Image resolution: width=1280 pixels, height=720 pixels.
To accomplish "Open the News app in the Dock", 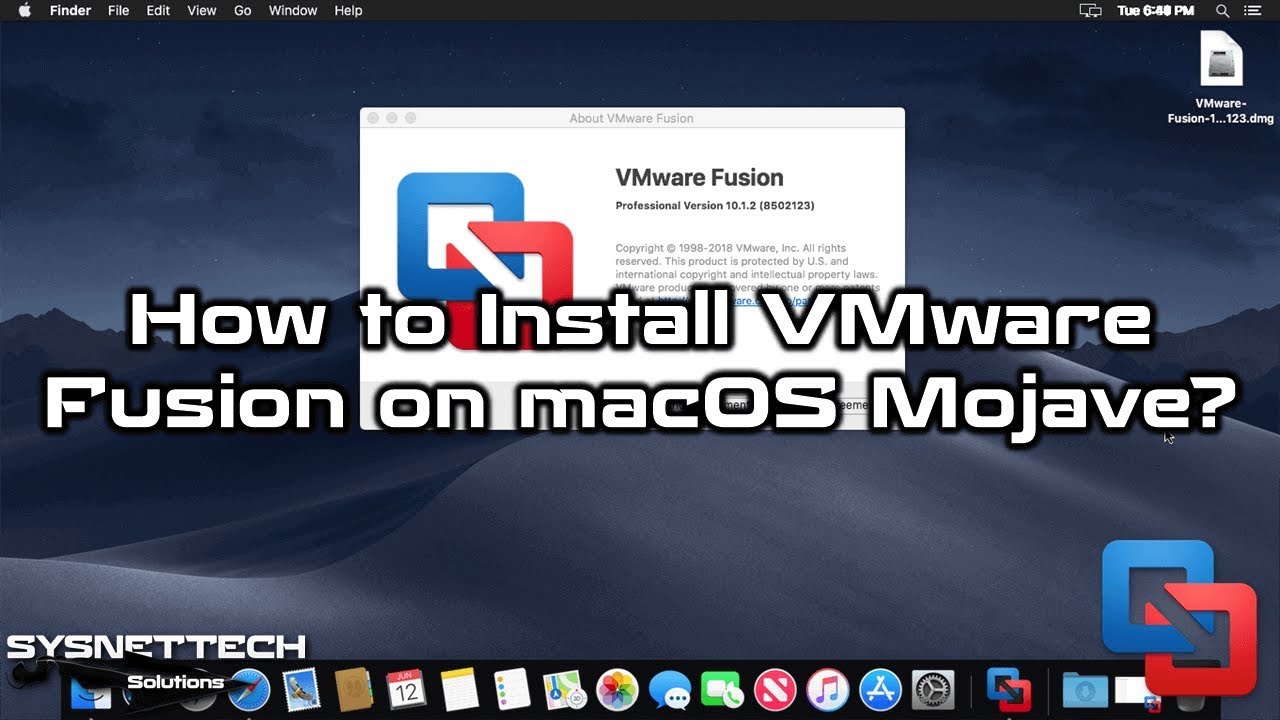I will [775, 690].
